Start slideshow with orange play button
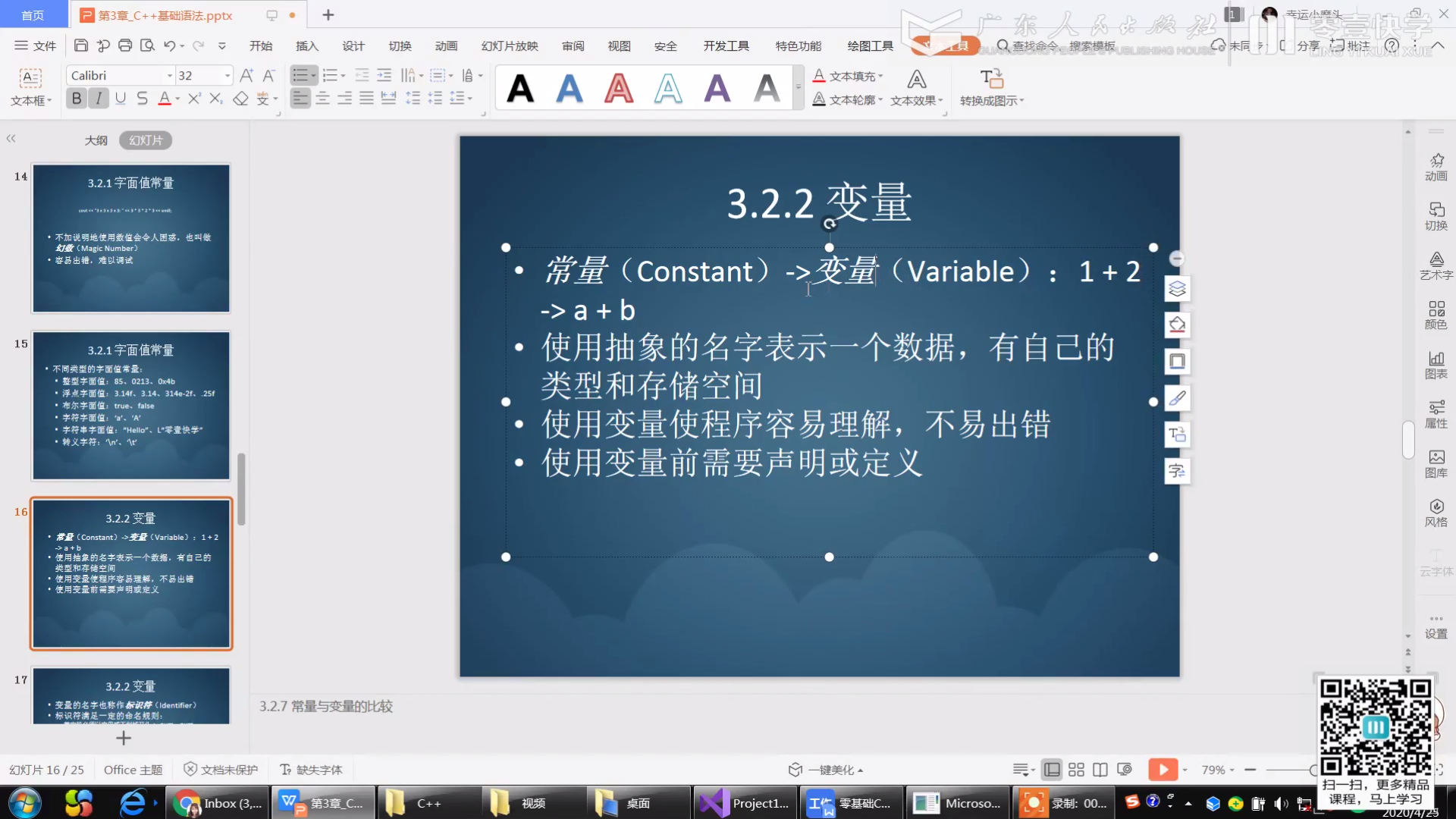The image size is (1456, 819). click(x=1163, y=770)
